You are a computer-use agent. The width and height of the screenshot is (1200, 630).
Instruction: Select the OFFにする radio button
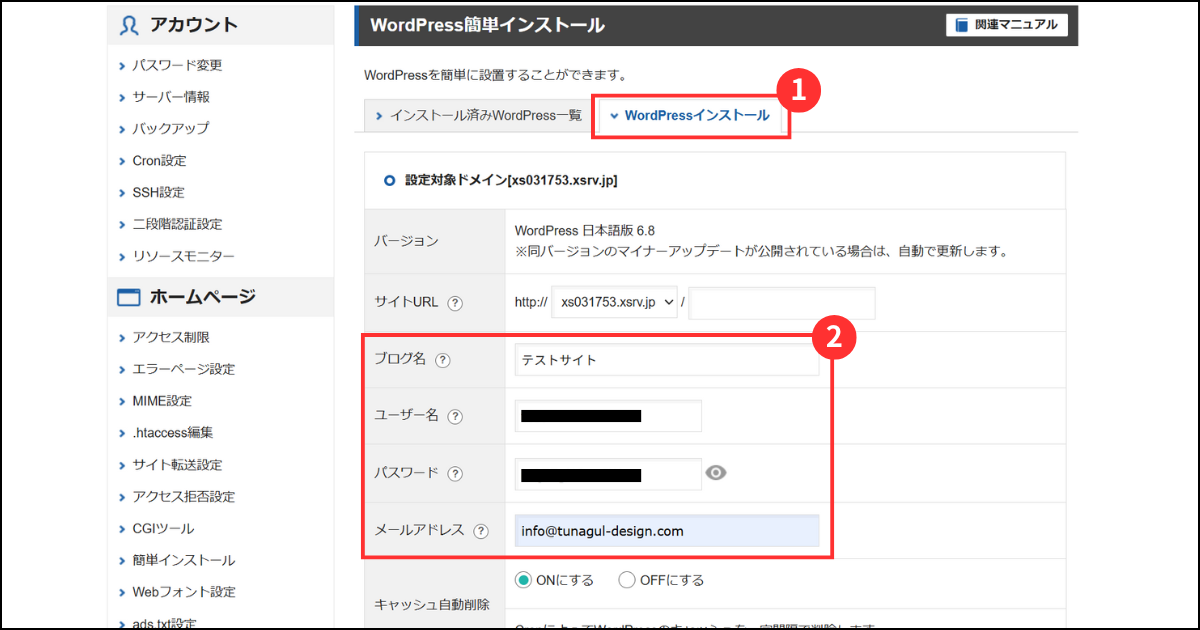tap(627, 580)
